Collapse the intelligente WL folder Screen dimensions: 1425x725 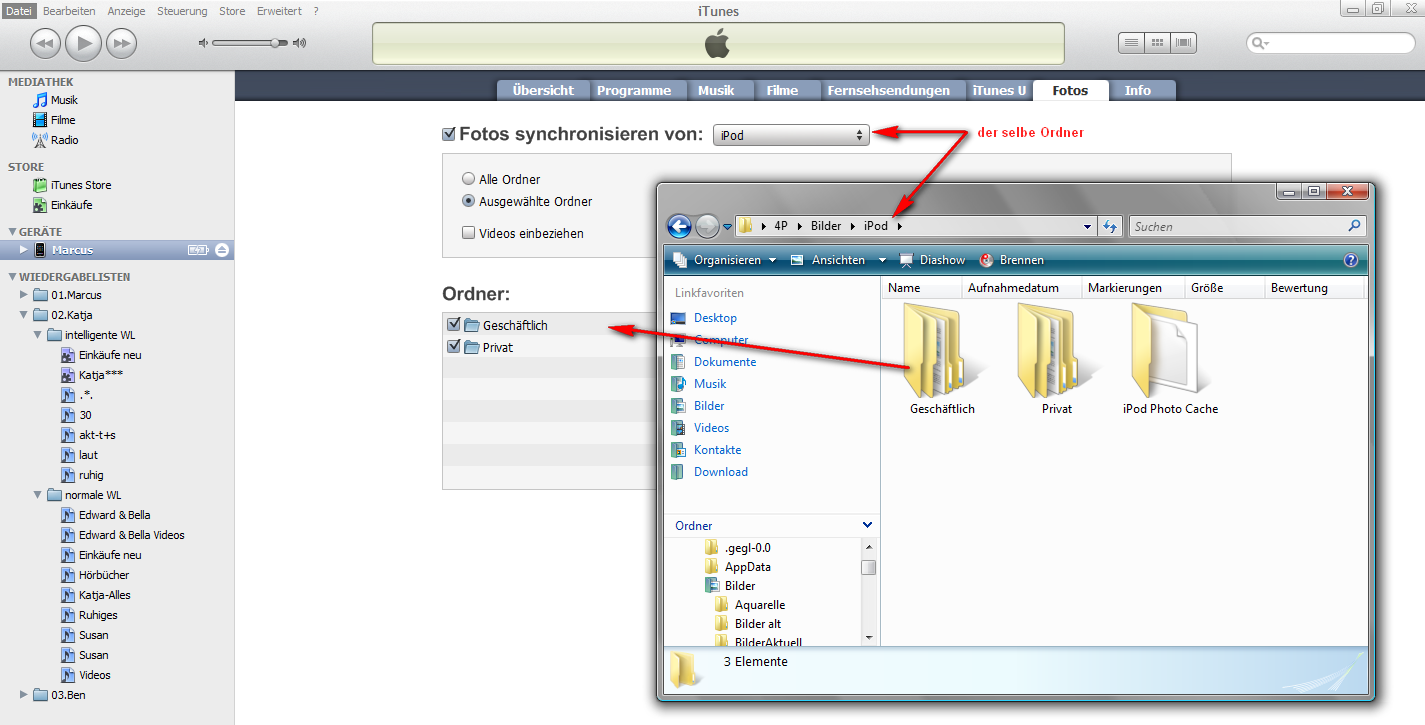[x=37, y=335]
